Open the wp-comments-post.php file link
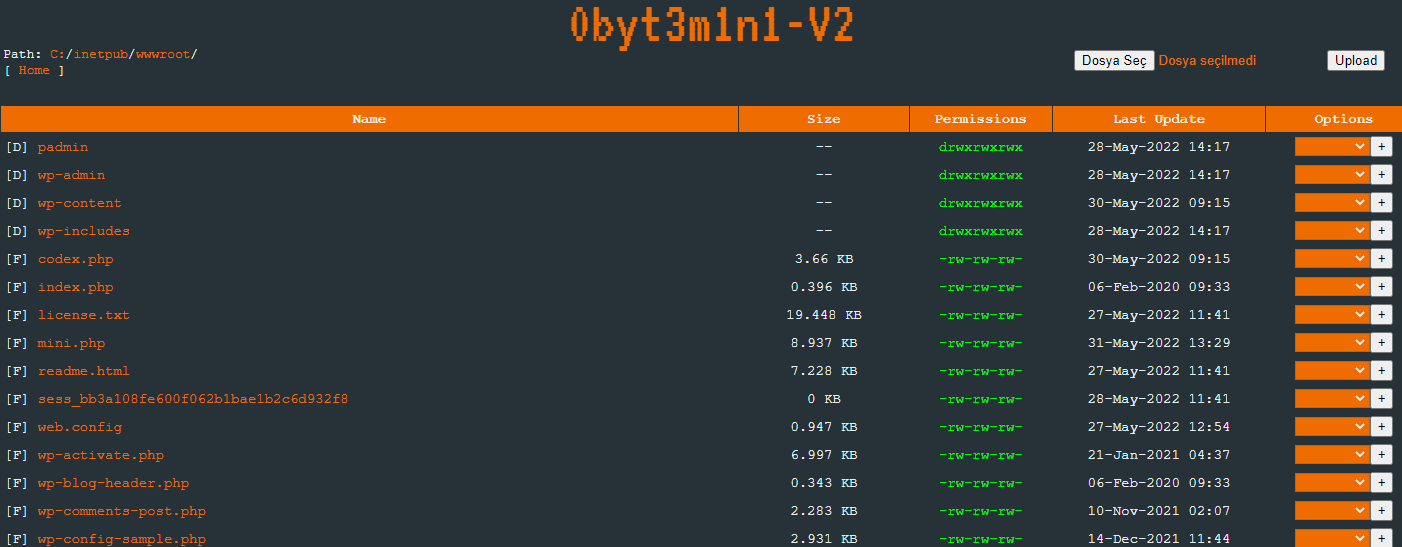This screenshot has height=547, width=1402. [122, 511]
